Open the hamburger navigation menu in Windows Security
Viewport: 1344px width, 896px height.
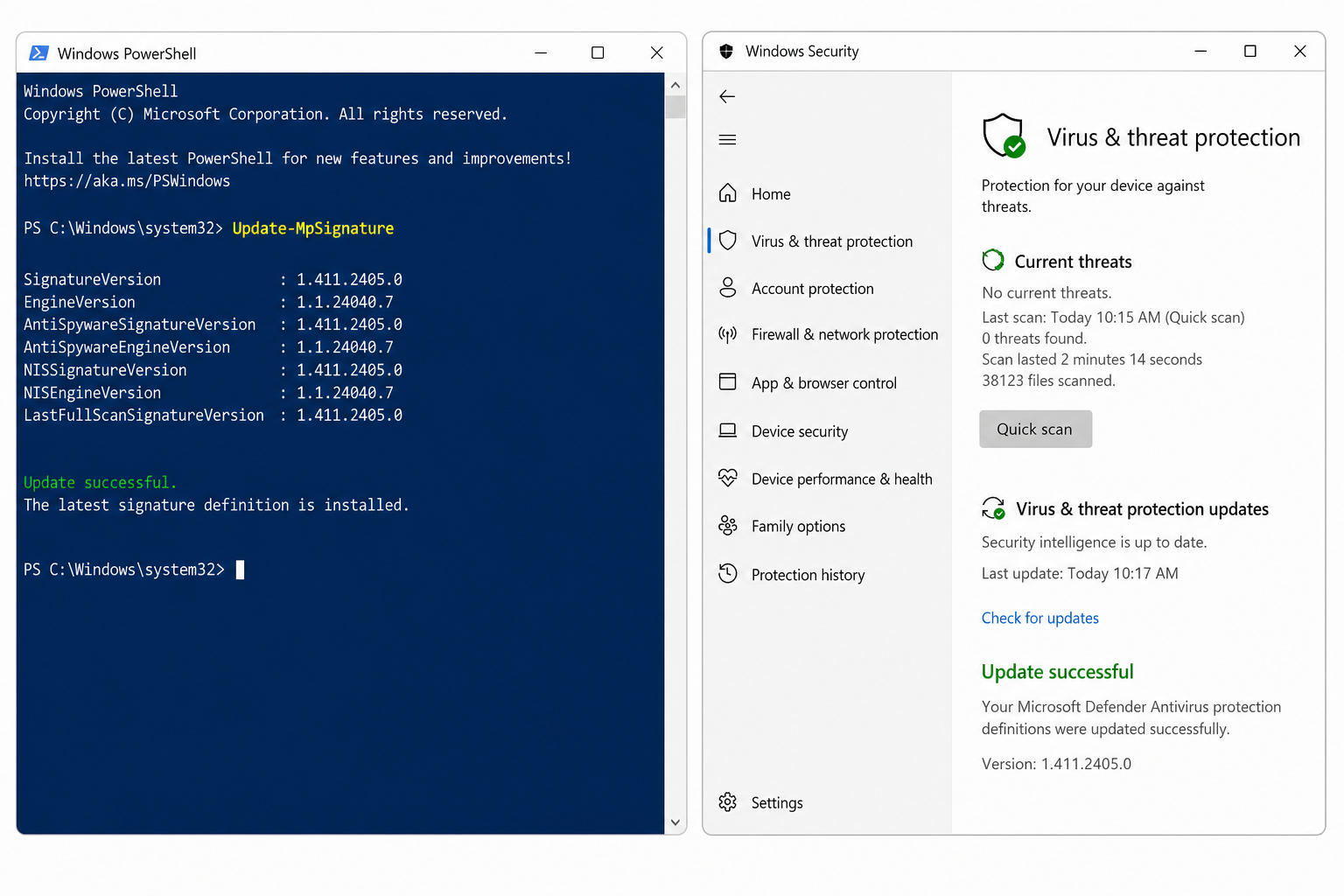(x=727, y=140)
